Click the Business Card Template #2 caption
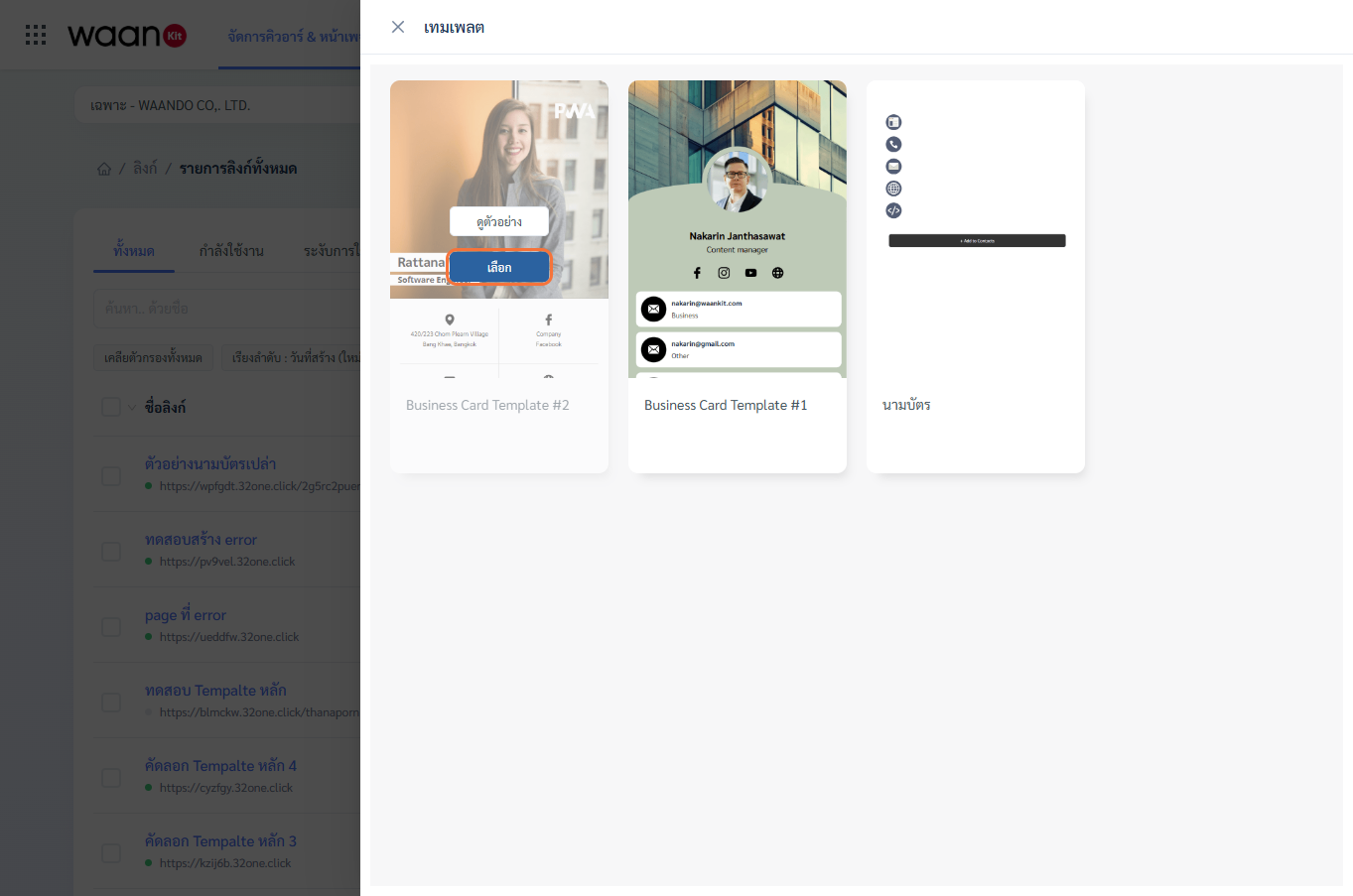 coord(487,405)
